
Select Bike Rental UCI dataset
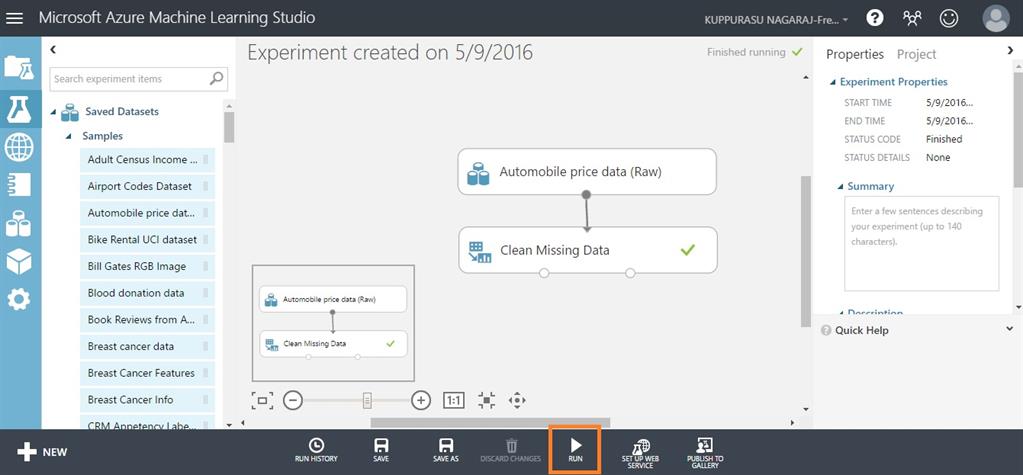coord(147,239)
